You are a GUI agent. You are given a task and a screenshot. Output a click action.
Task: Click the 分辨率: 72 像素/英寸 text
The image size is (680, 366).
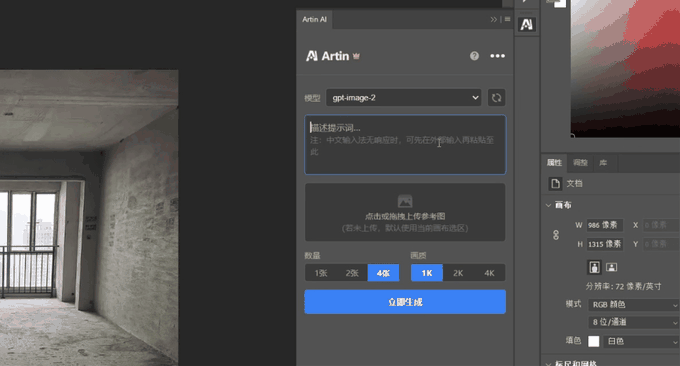623,286
